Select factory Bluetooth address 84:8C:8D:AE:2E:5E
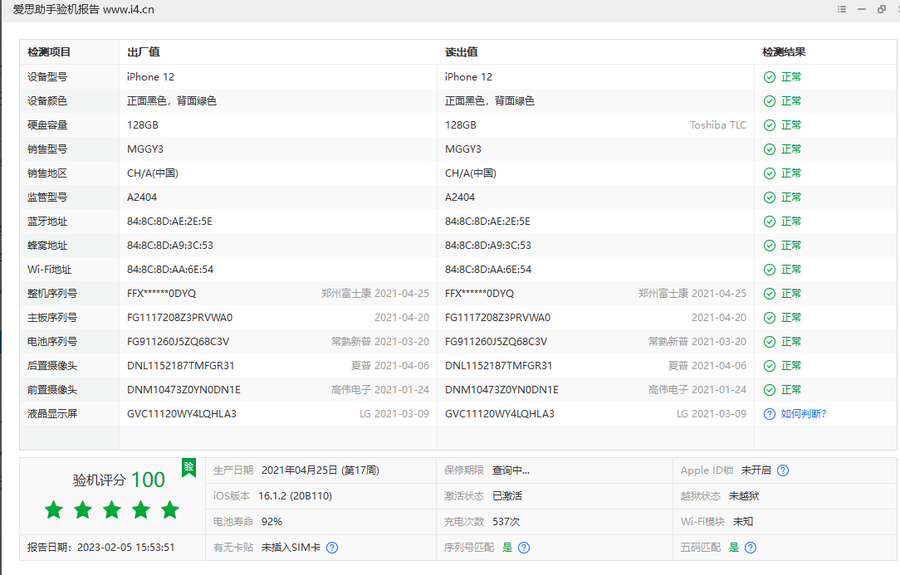 [x=170, y=222]
